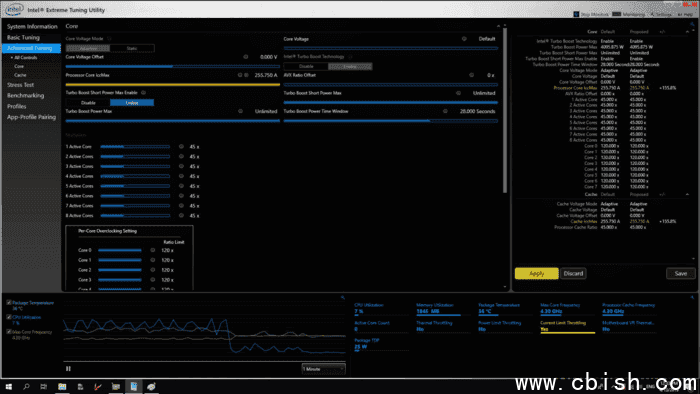Click Monitoring in the title bar
The image size is (700, 394).
coord(629,14)
